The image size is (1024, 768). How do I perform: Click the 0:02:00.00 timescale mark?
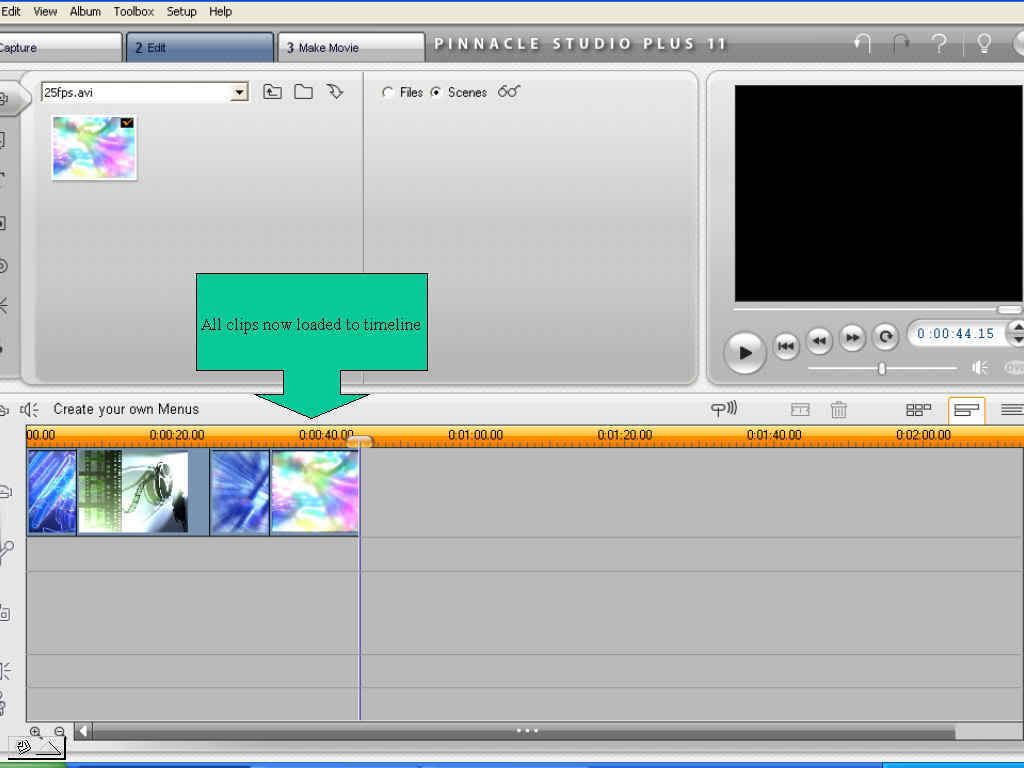923,434
